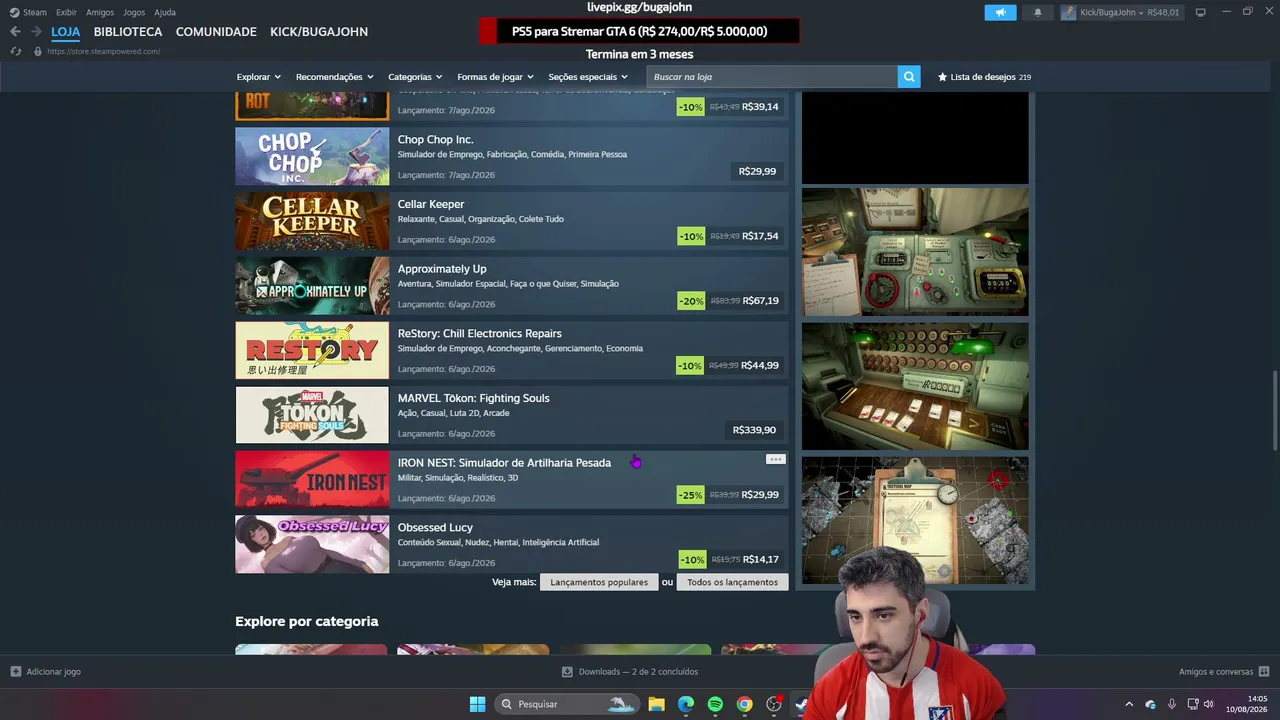Open the volume control in the tray

(x=1209, y=704)
